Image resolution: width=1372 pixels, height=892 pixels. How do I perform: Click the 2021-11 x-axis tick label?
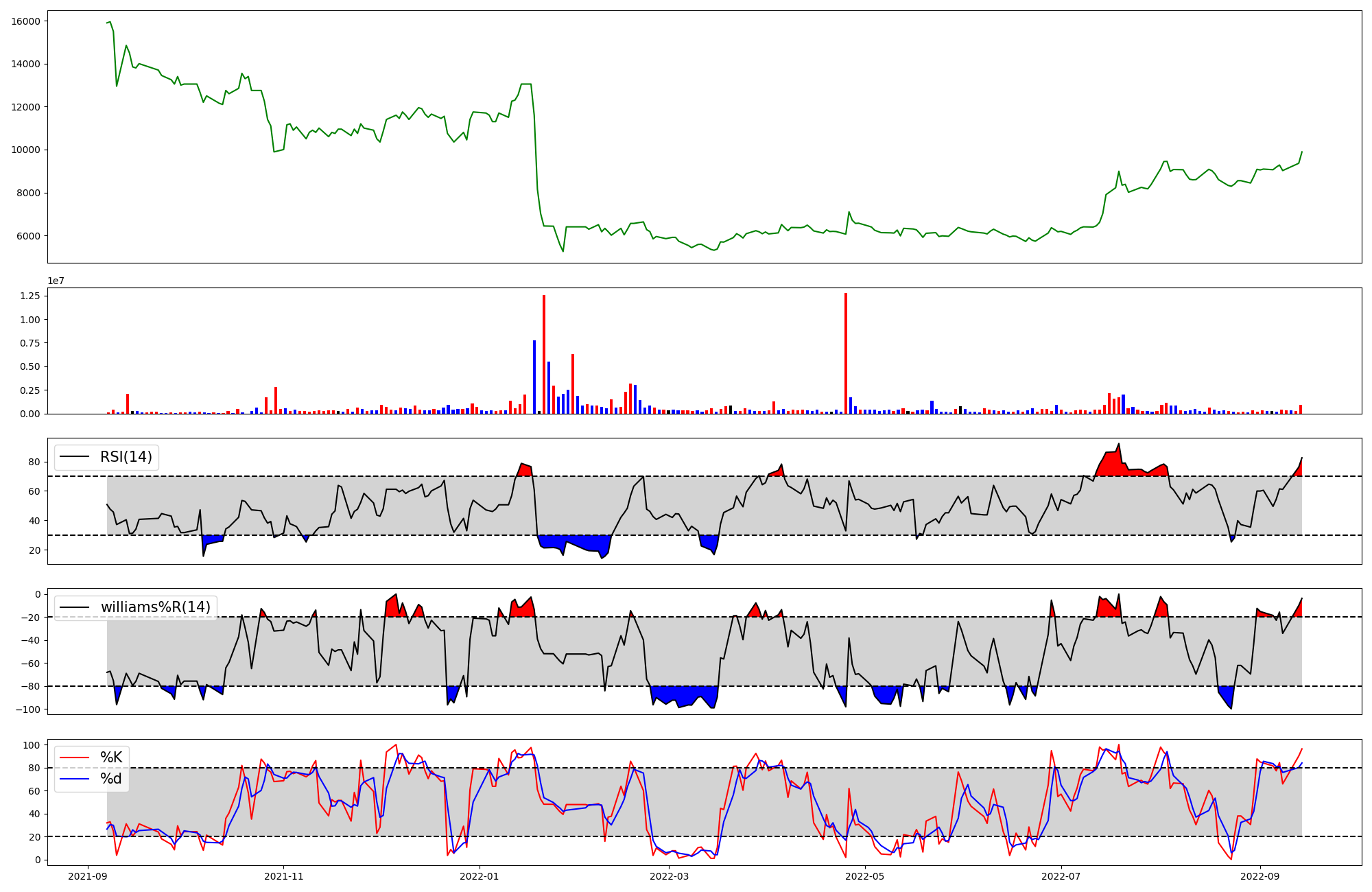point(283,876)
